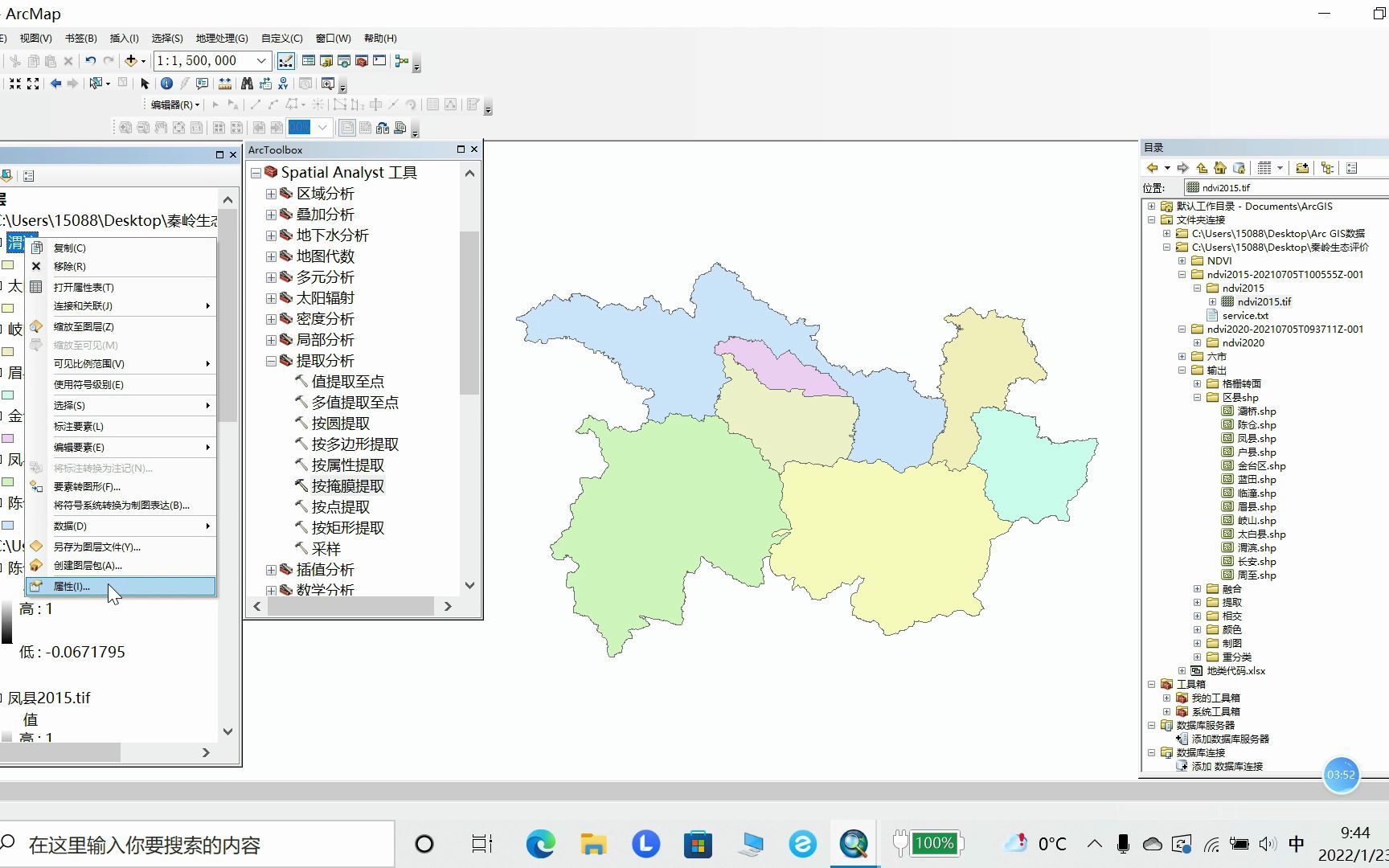
Task: Click Connect To Folder icon in Catalog panel
Action: [1302, 168]
